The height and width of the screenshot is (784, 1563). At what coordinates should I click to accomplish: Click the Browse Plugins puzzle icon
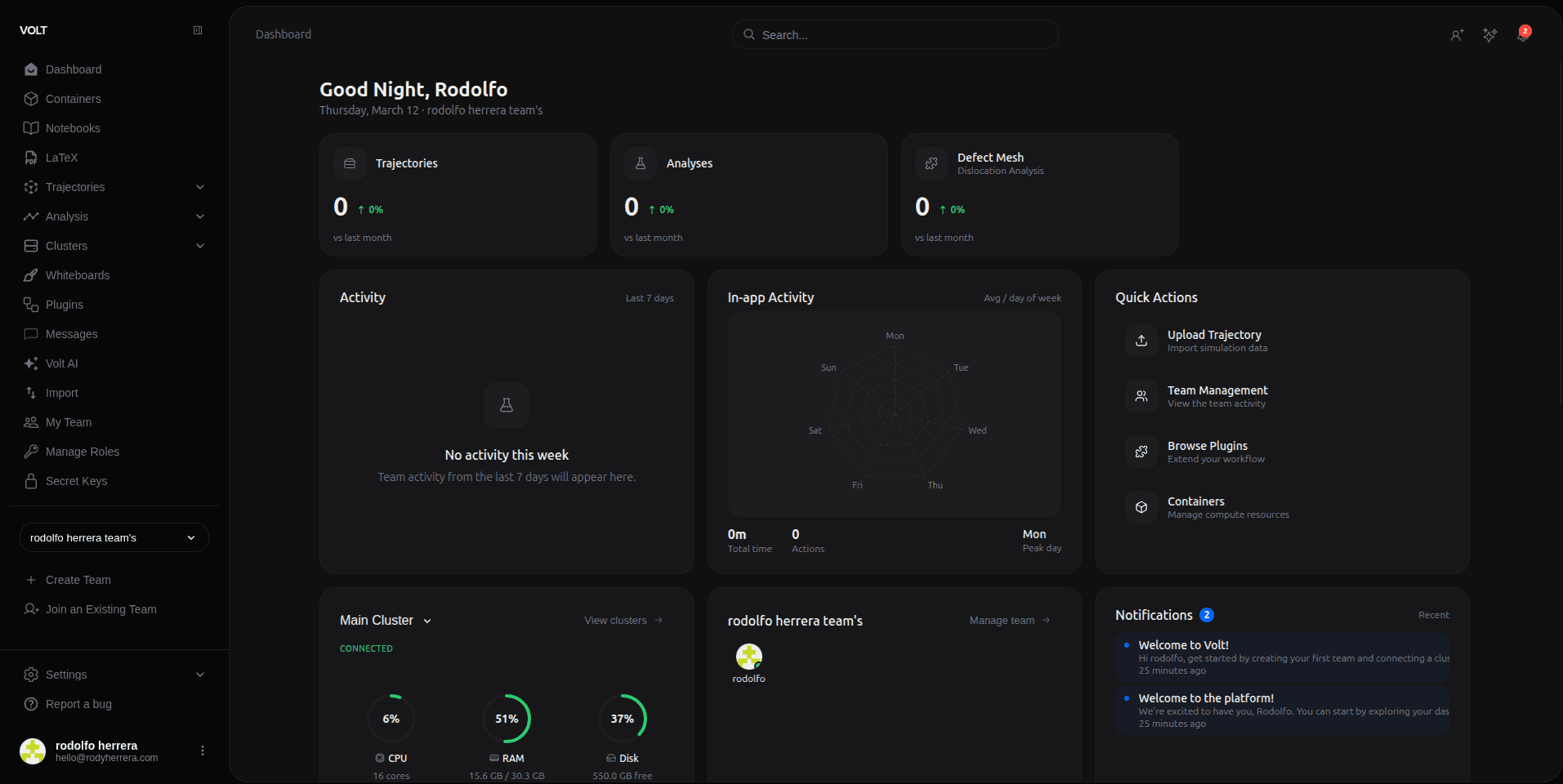coord(1141,452)
